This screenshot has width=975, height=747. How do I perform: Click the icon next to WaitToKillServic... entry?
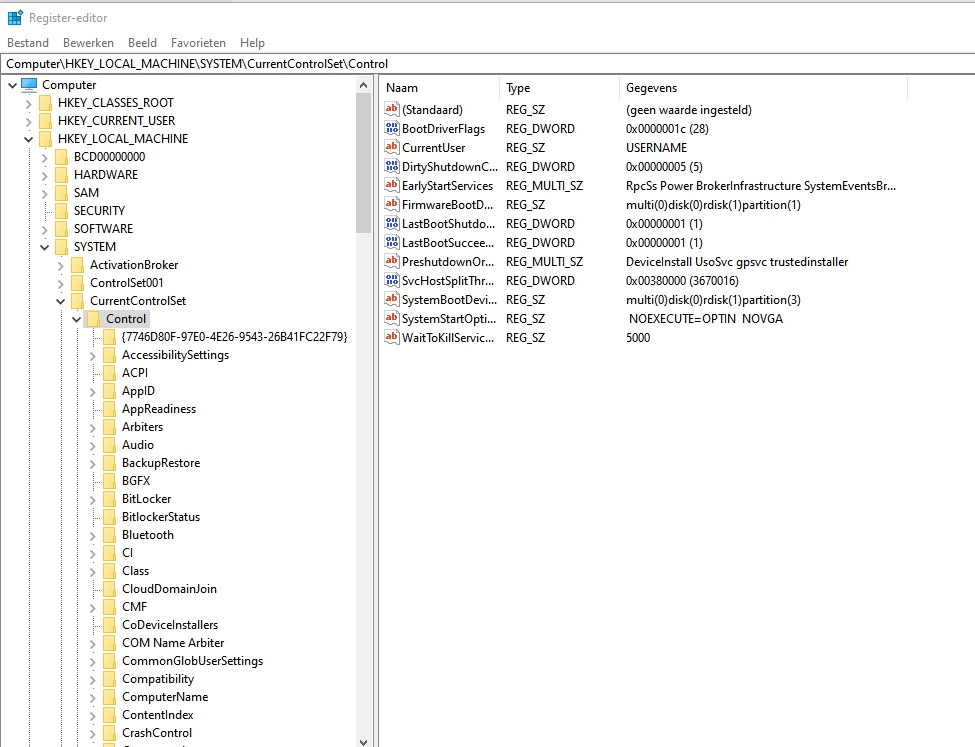point(392,338)
